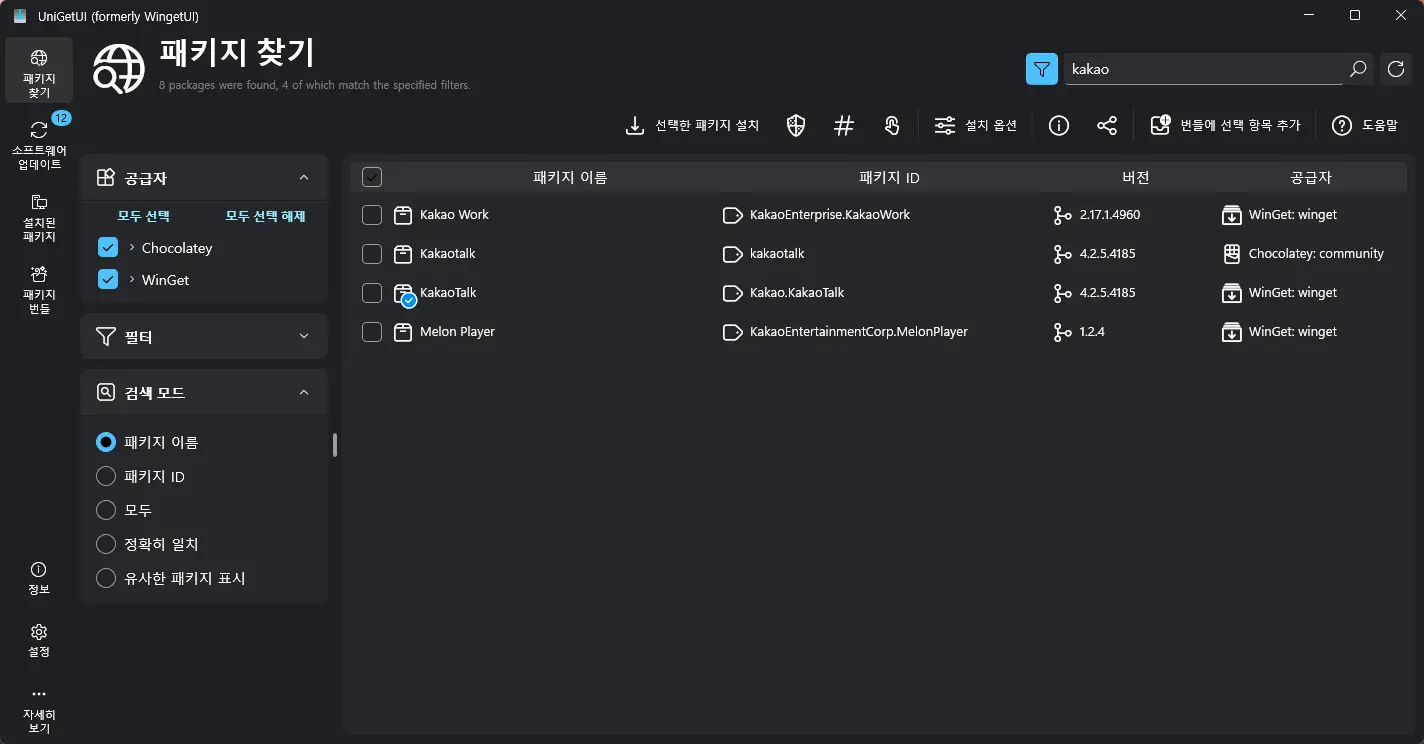Open the 소프트웨어 업데이트 page
Image resolution: width=1424 pixels, height=744 pixels.
(39, 144)
